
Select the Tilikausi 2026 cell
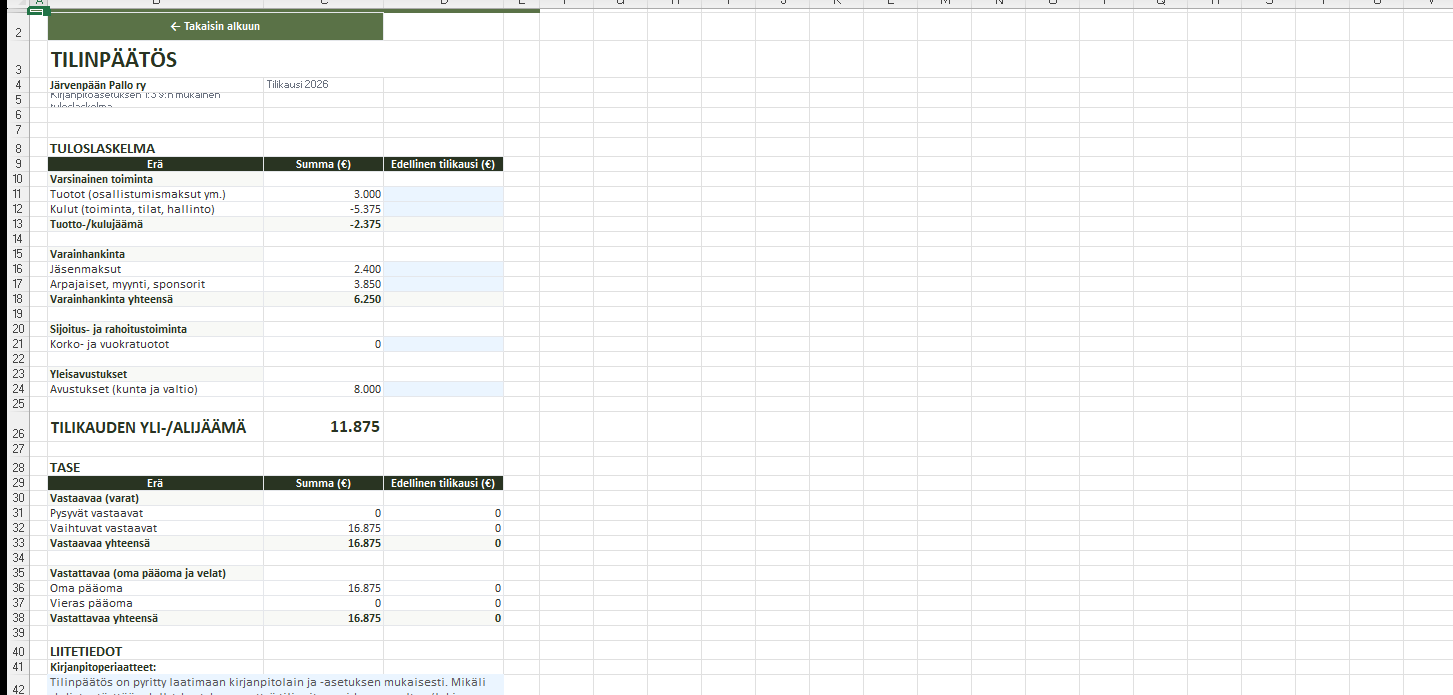click(322, 85)
